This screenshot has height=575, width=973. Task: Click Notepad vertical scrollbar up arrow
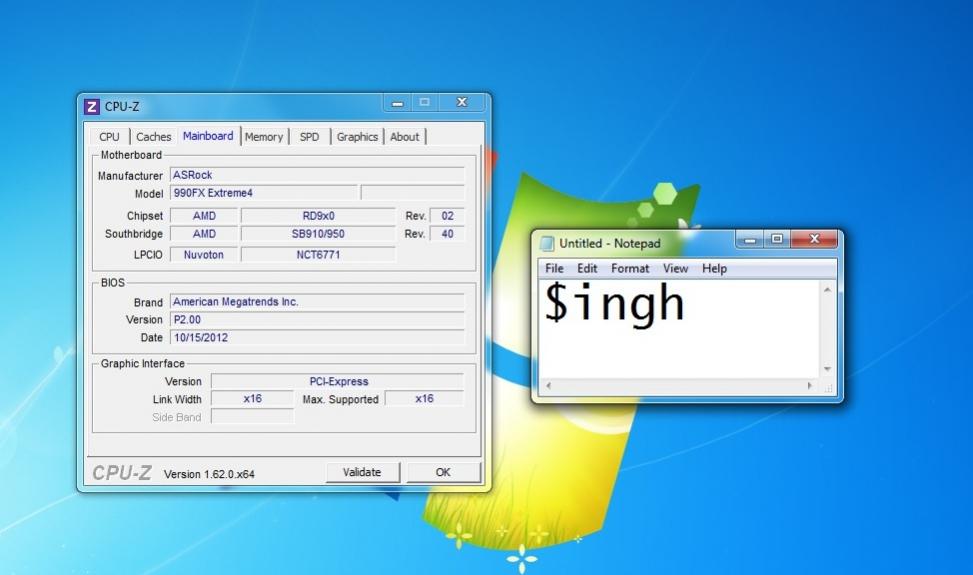tap(827, 290)
